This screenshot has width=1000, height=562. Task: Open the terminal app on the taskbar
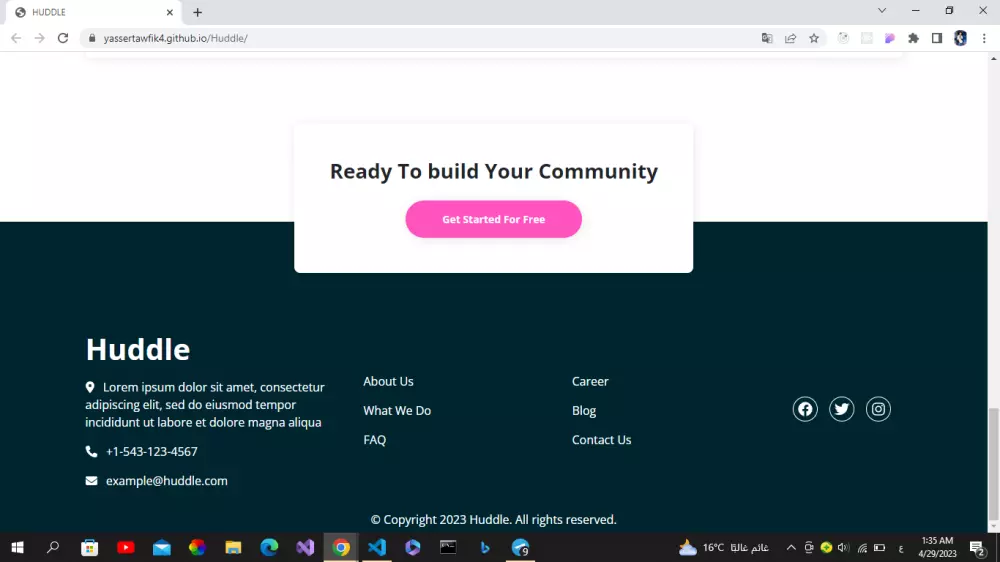click(448, 547)
